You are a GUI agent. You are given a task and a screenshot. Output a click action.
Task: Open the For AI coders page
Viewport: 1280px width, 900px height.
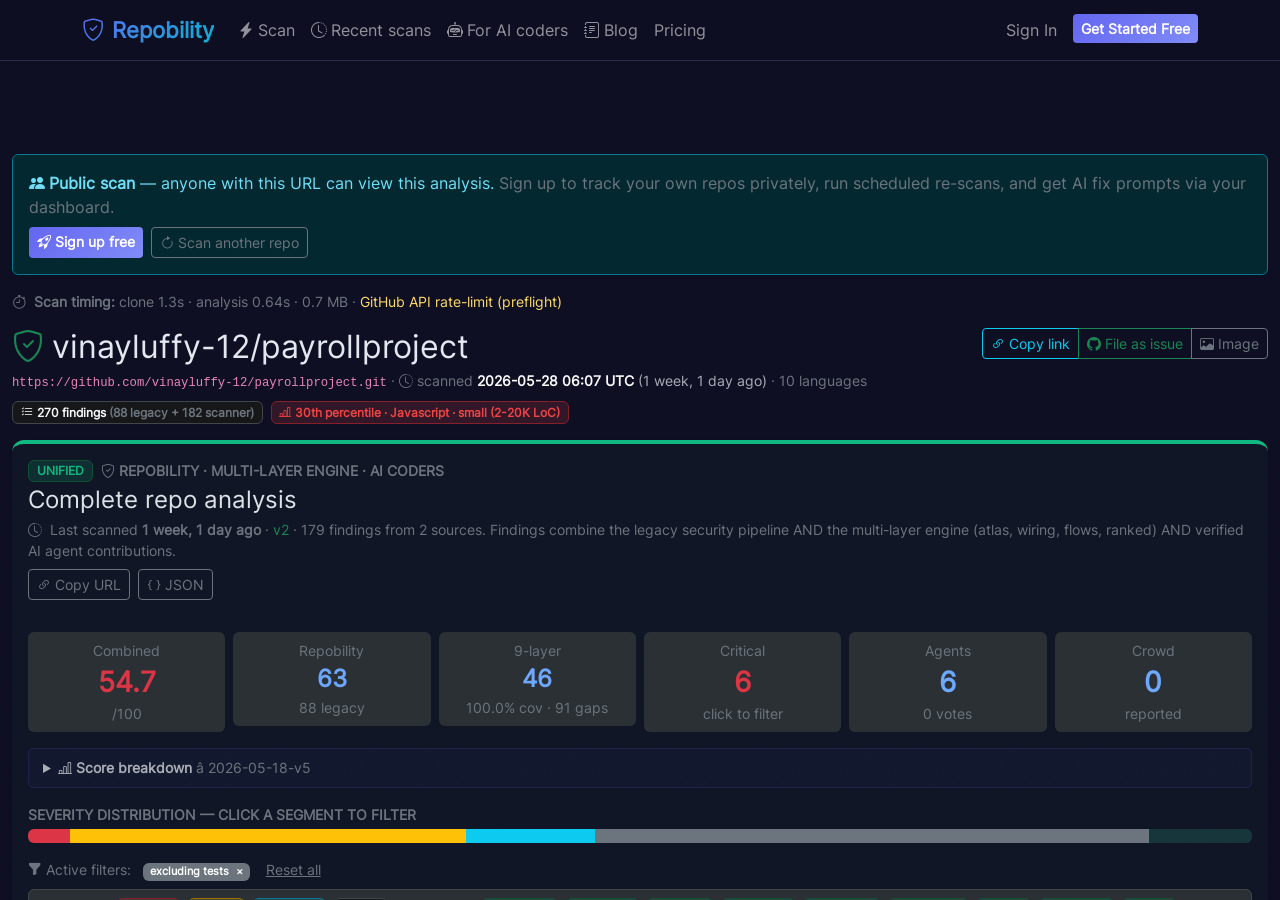pyautogui.click(x=508, y=30)
